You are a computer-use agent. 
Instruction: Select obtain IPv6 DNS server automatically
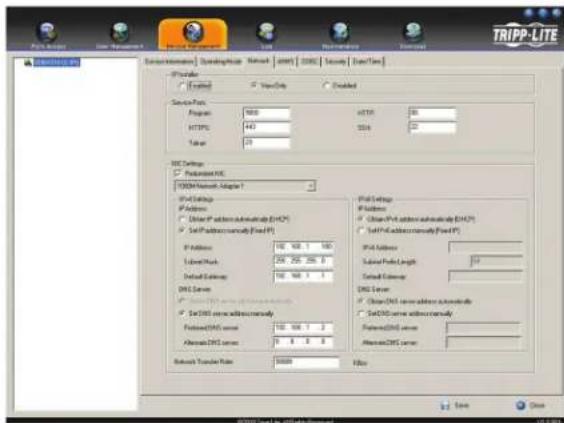pyautogui.click(x=361, y=301)
